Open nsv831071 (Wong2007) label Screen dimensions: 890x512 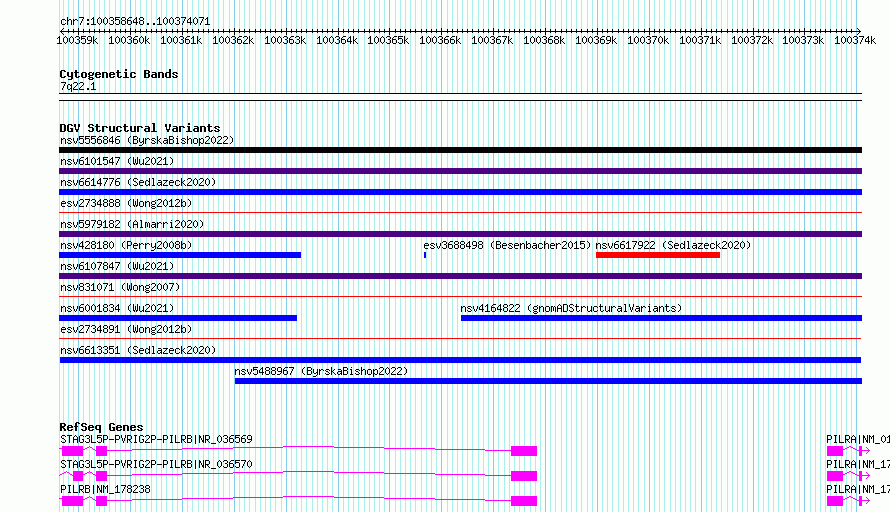[x=120, y=287]
